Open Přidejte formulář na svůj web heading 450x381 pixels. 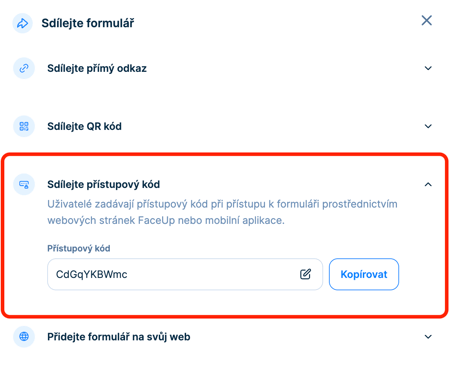pos(119,337)
